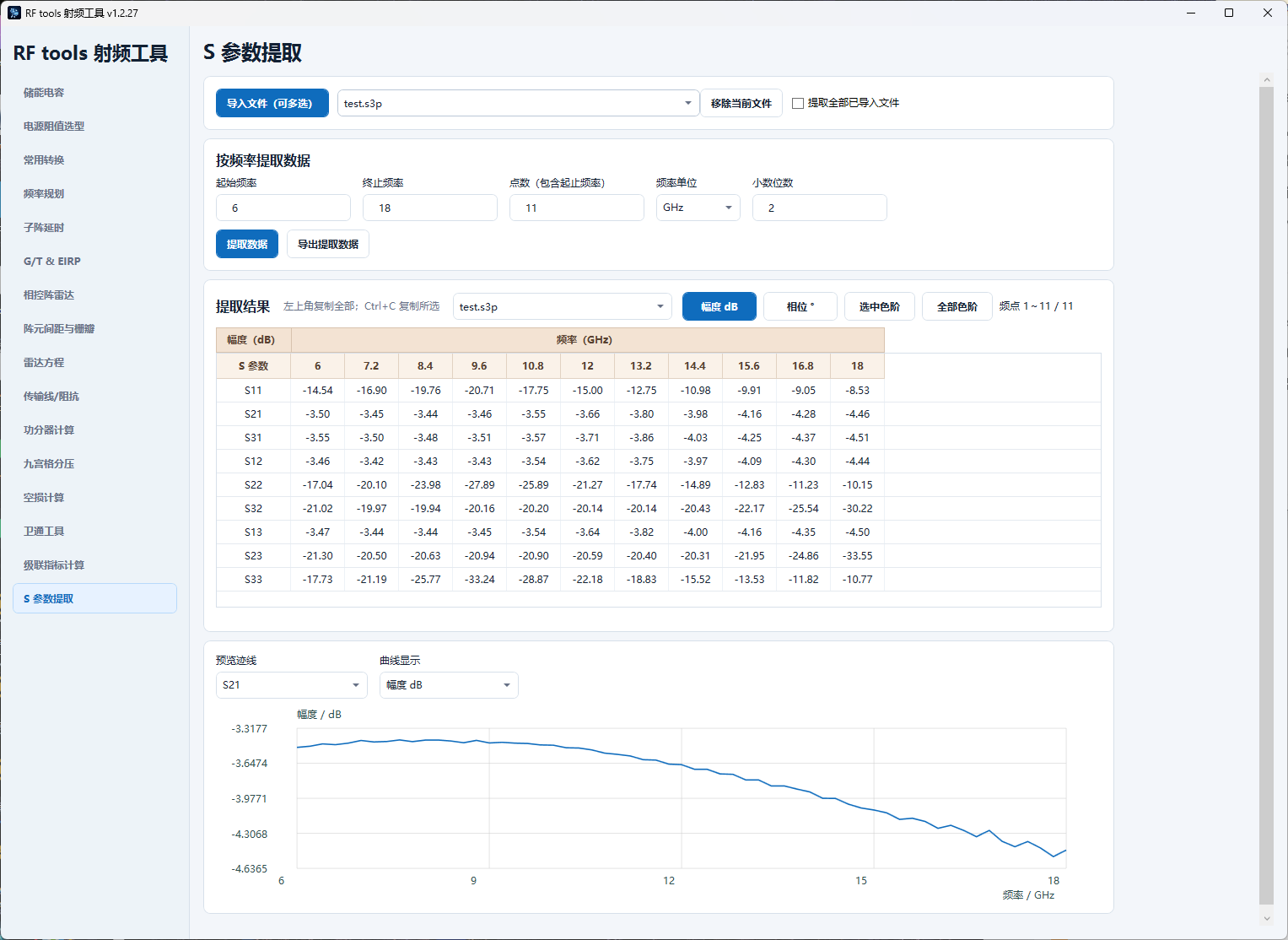This screenshot has width=1288, height=940.
Task: Select the S11 row label
Action: [253, 390]
